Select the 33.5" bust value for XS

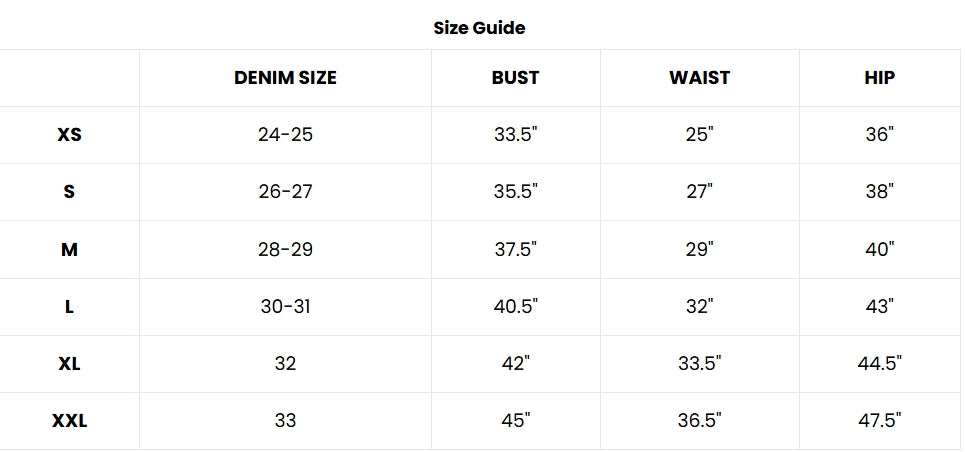tap(515, 135)
